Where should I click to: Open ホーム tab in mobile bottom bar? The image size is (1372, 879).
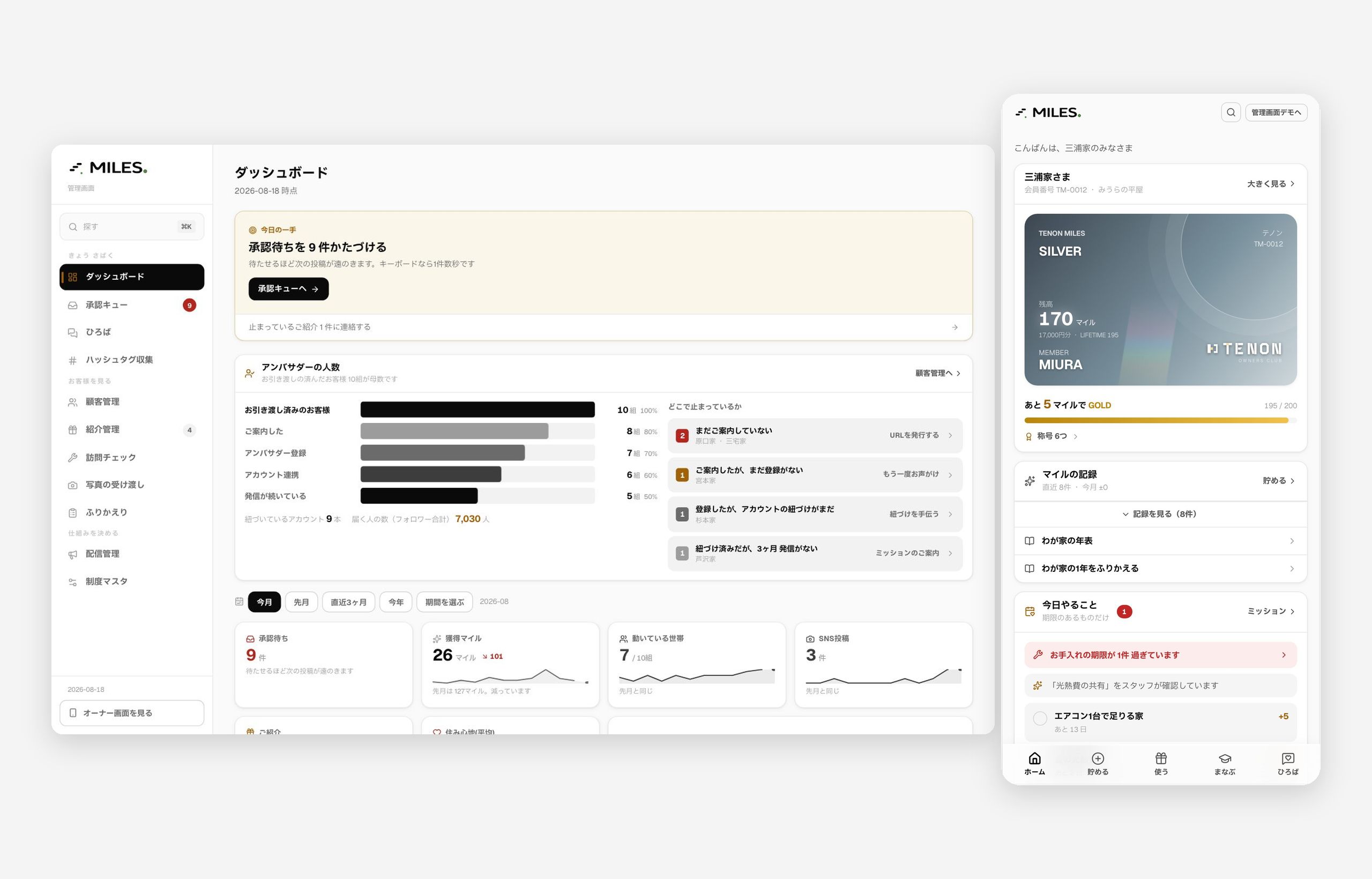coord(1034,764)
